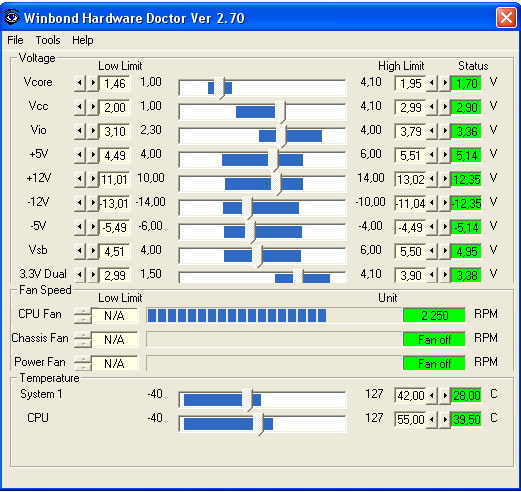Decrease Vio high limit with left arrow
This screenshot has height=492, width=521.
432,131
